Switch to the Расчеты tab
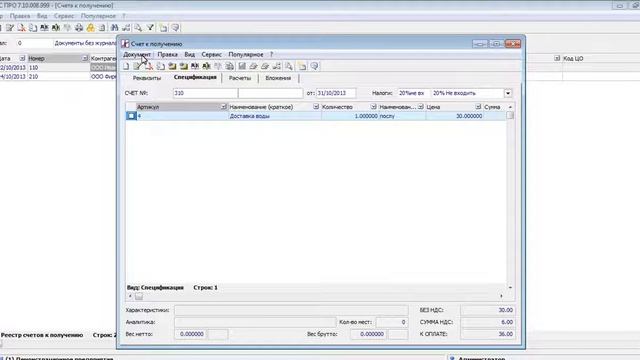This screenshot has height=360, width=640. pos(240,78)
